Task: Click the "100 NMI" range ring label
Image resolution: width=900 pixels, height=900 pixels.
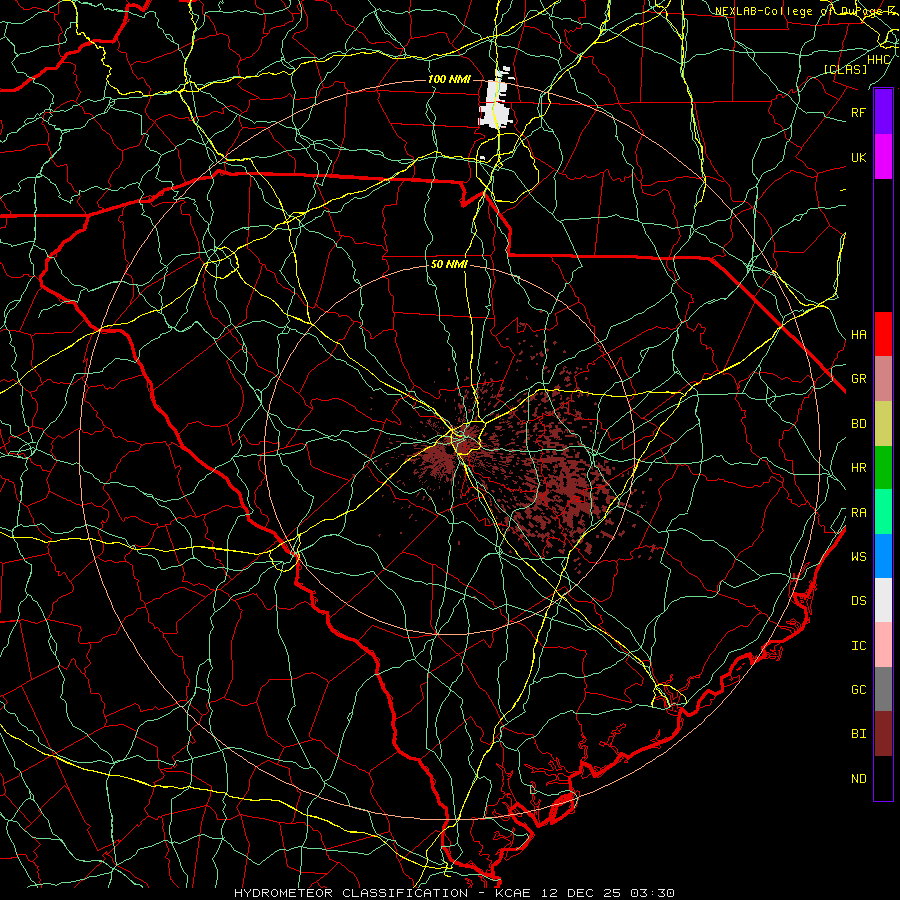Action: [x=449, y=79]
